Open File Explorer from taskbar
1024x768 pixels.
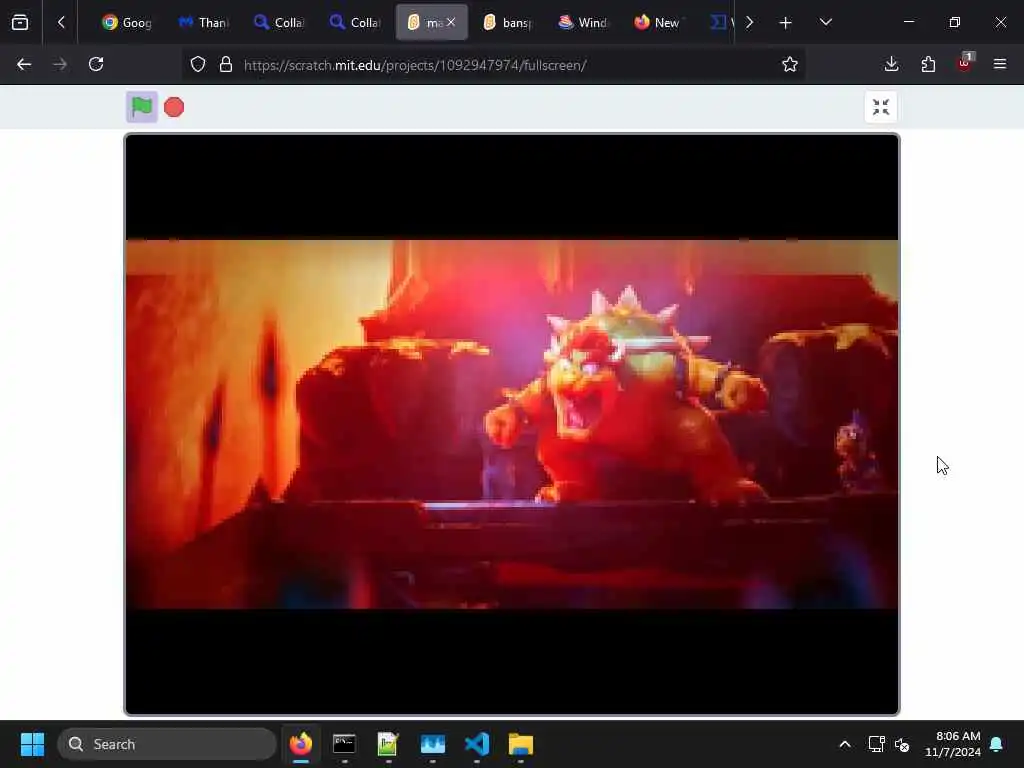point(520,744)
